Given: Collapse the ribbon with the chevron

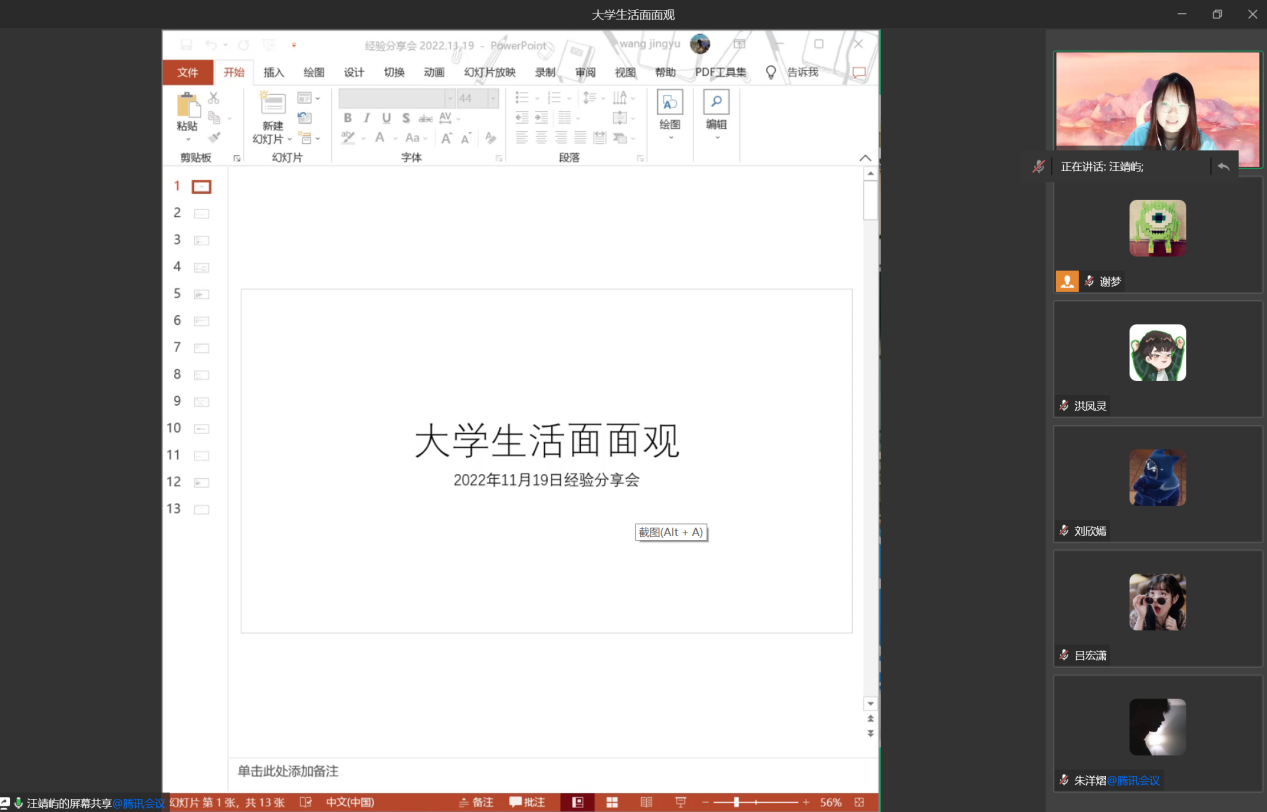Looking at the screenshot, I should coord(866,158).
